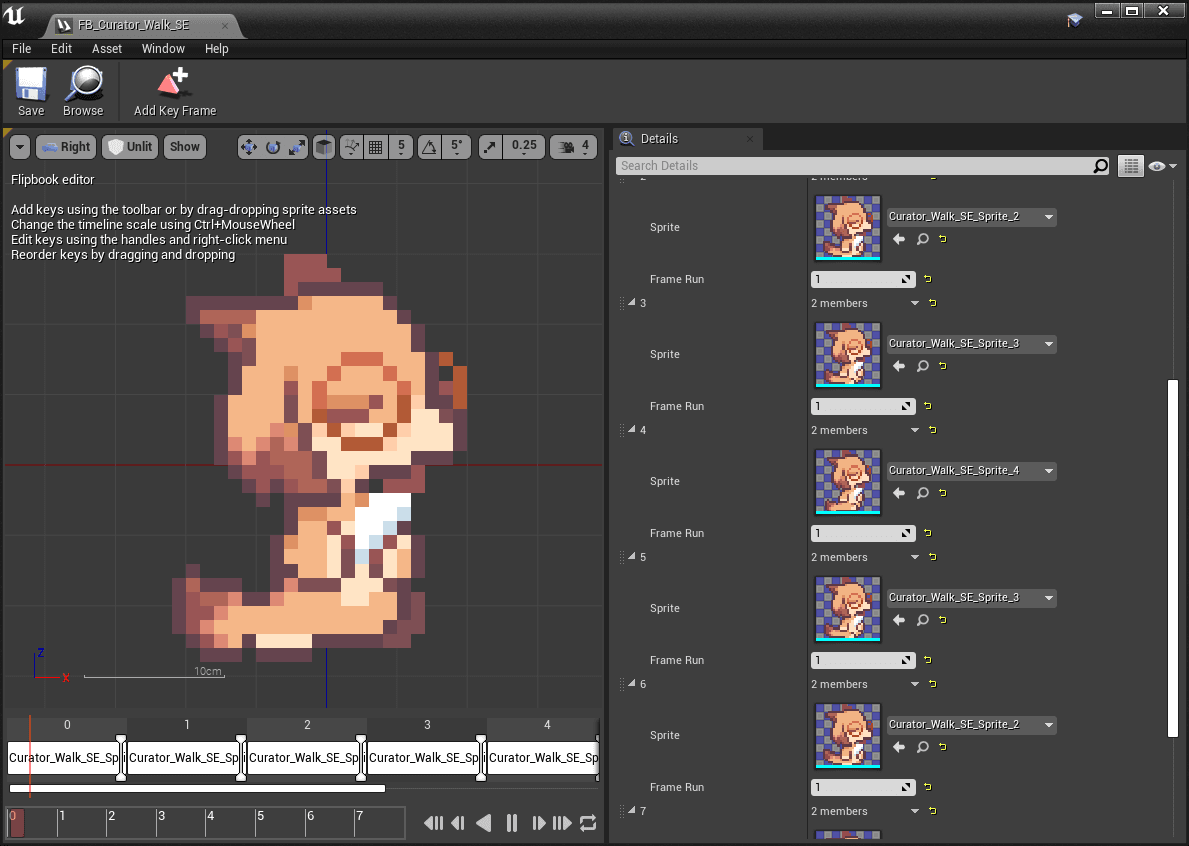
Task: Select key frame 0 in timeline
Action: pos(64,757)
